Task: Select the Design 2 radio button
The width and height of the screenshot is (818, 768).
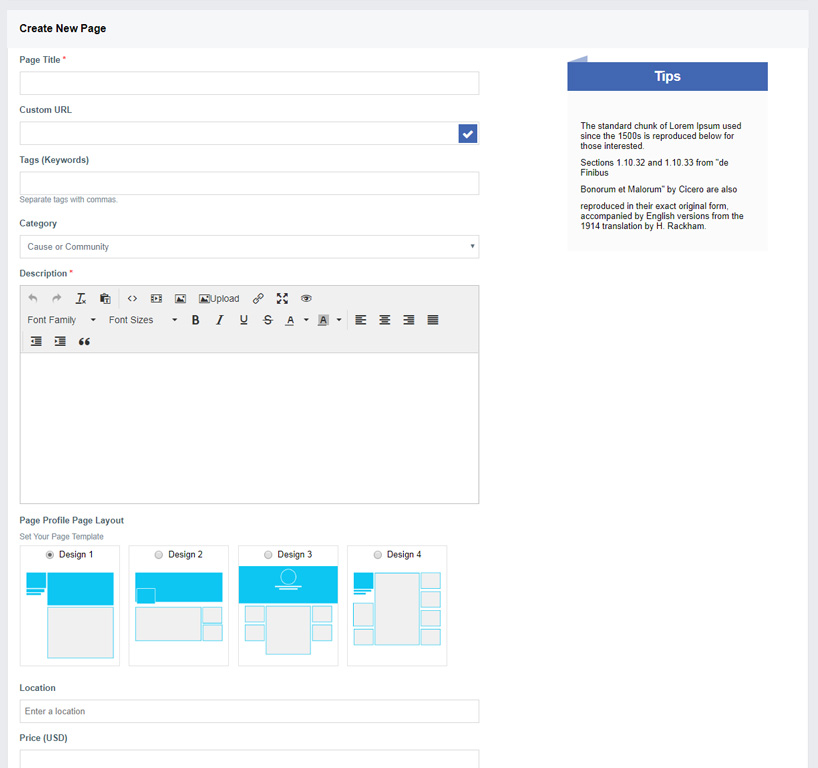Action: (159, 554)
